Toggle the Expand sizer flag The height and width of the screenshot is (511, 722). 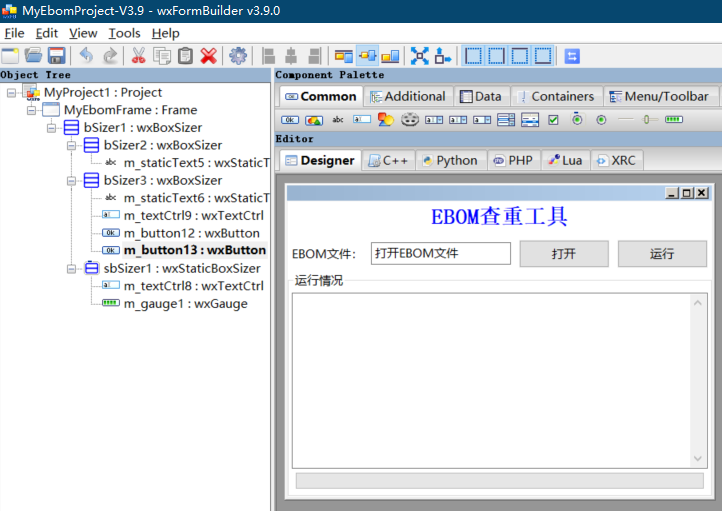pos(419,56)
